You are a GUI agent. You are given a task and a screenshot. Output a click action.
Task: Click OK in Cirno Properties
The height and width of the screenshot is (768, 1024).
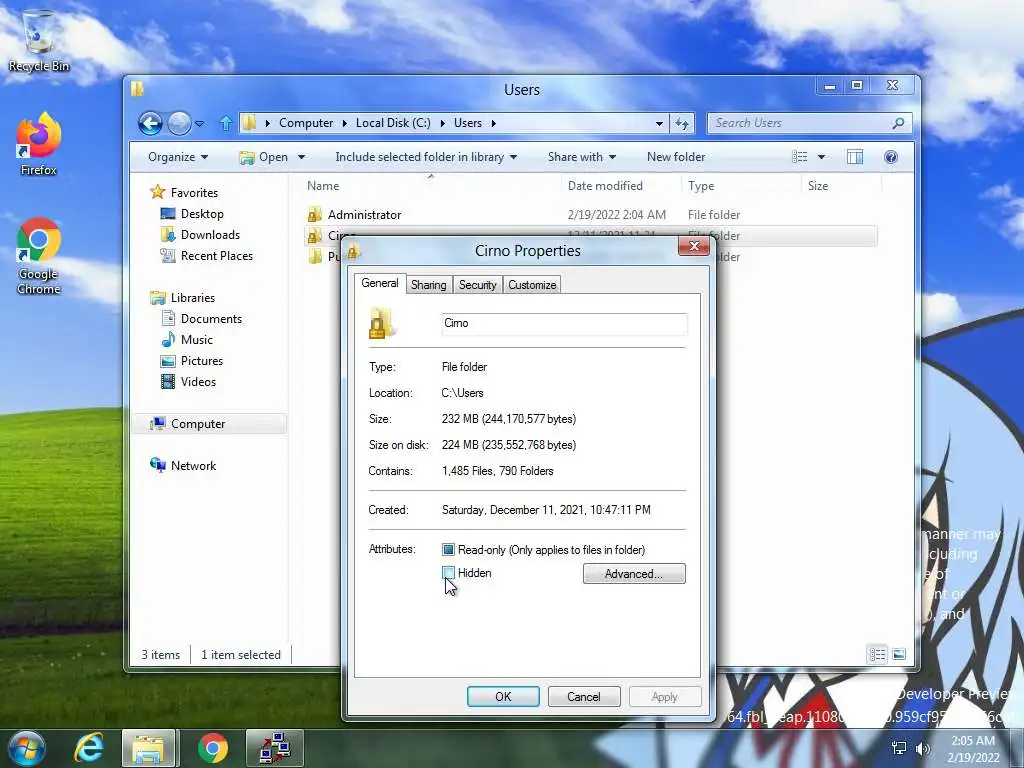(503, 697)
